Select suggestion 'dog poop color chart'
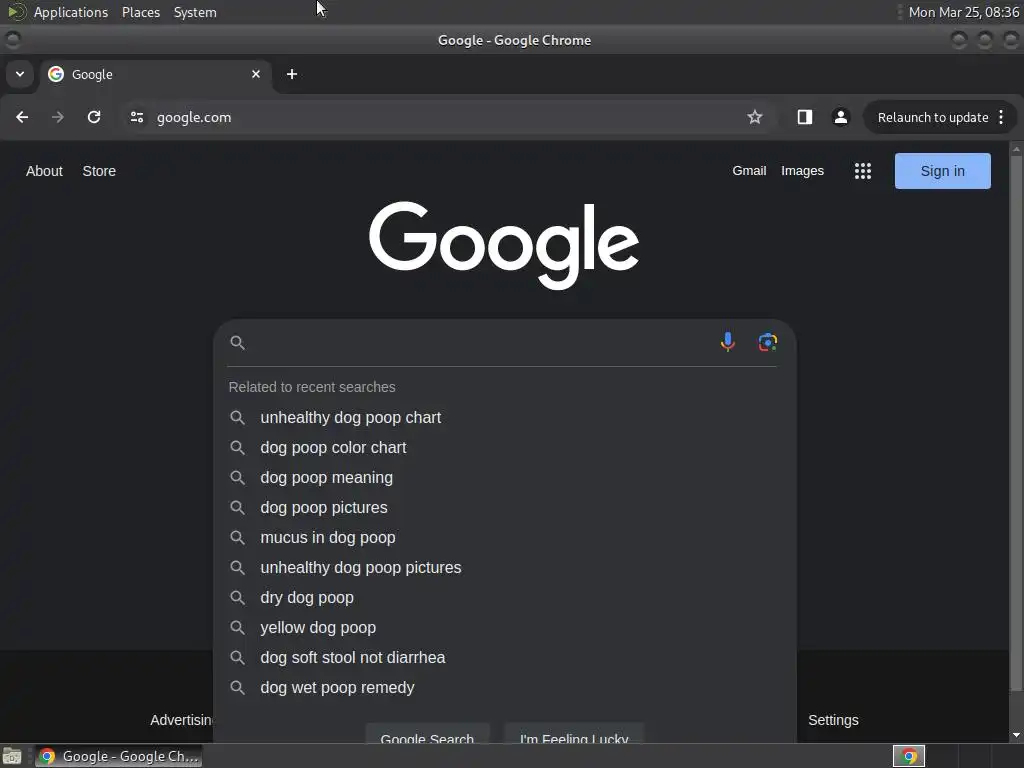Screen dimensions: 1024x768 pyautogui.click(x=333, y=447)
